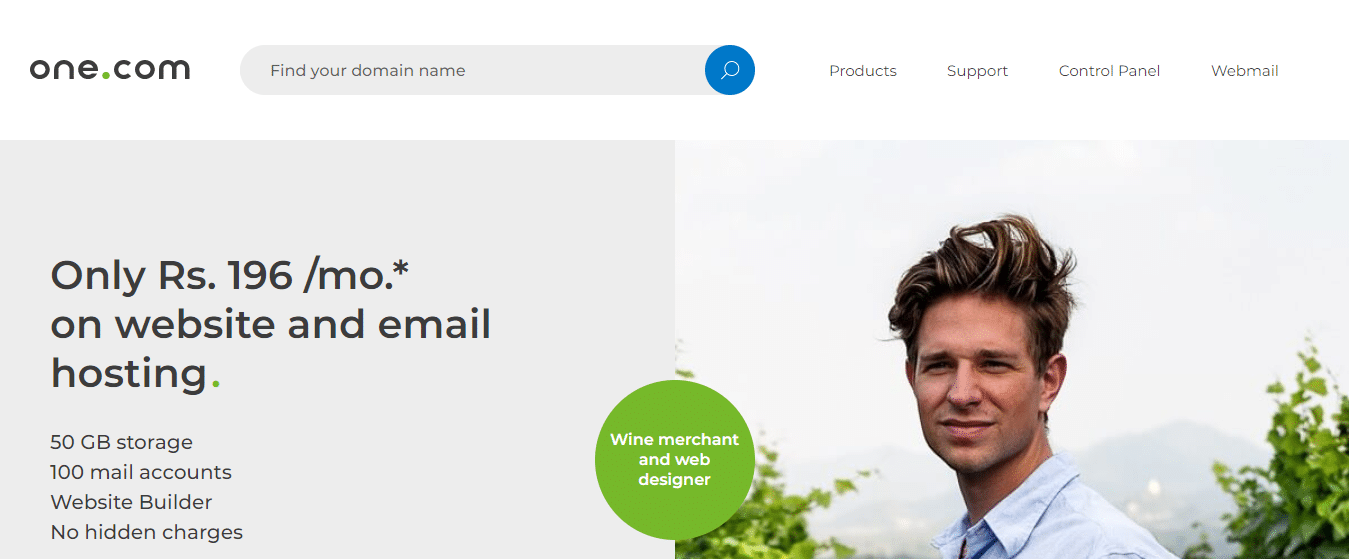Click the asterisk after /mo. in headline
This screenshot has height=559, width=1349.
[401, 268]
